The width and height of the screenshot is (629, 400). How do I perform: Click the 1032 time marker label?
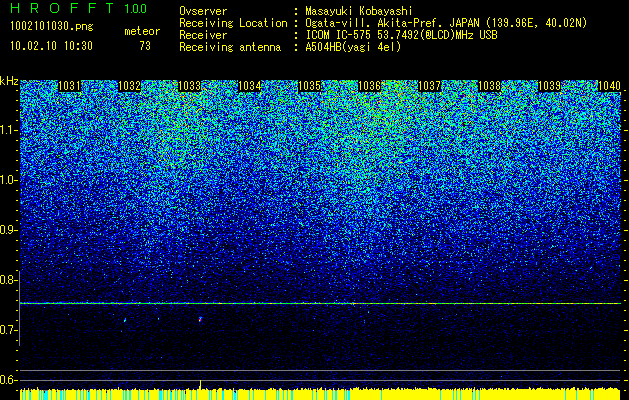(130, 86)
